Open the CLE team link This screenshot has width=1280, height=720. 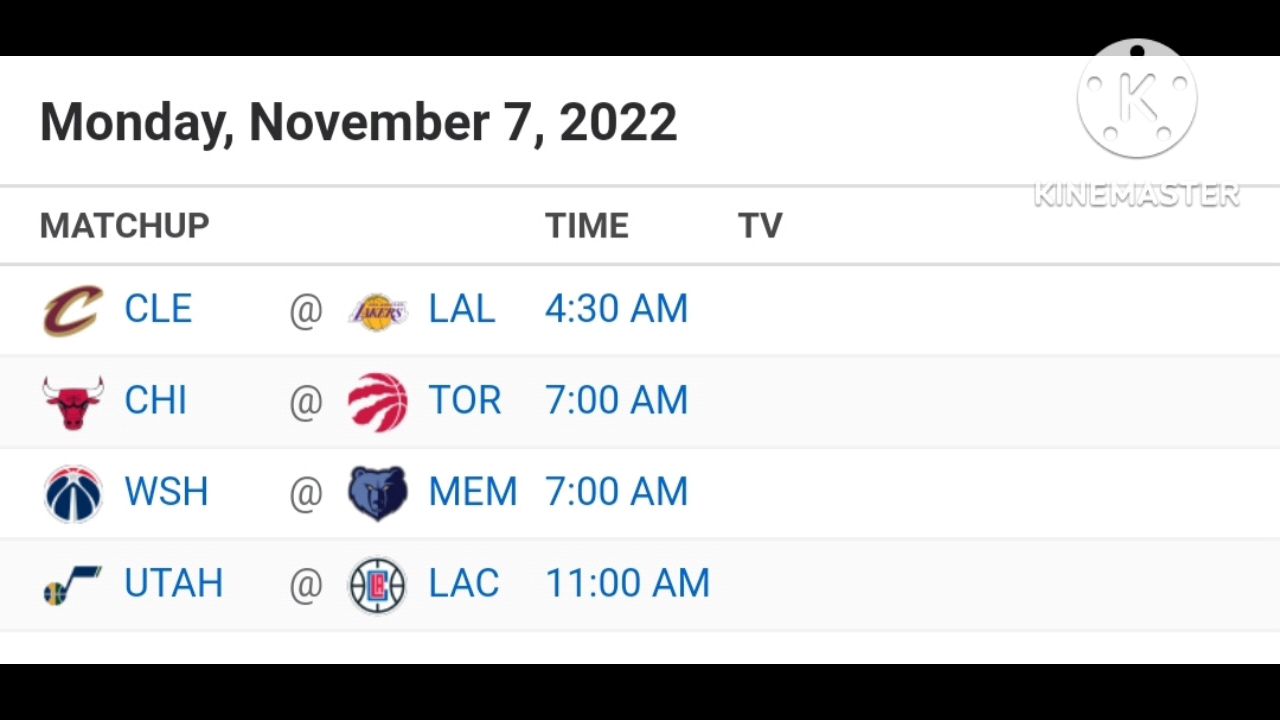pyautogui.click(x=158, y=309)
